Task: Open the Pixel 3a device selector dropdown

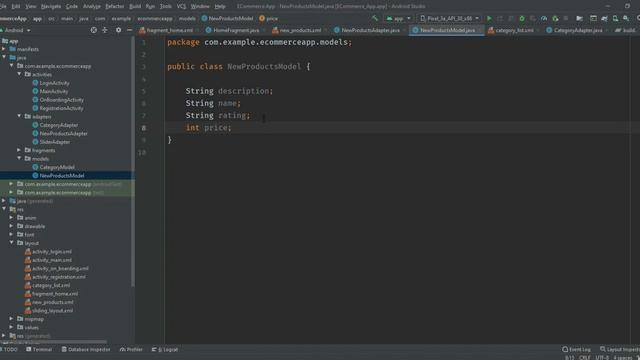Action: click(x=449, y=18)
